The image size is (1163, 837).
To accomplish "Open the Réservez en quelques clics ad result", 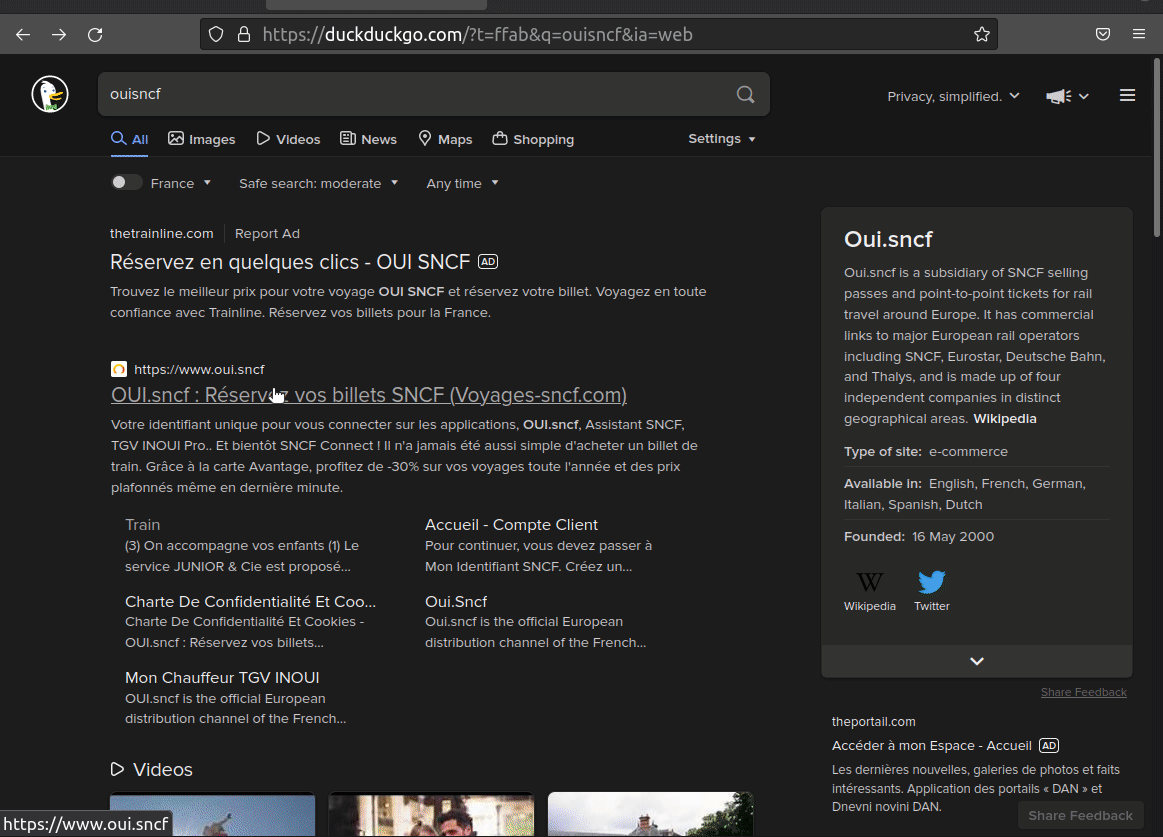I will click(x=290, y=262).
